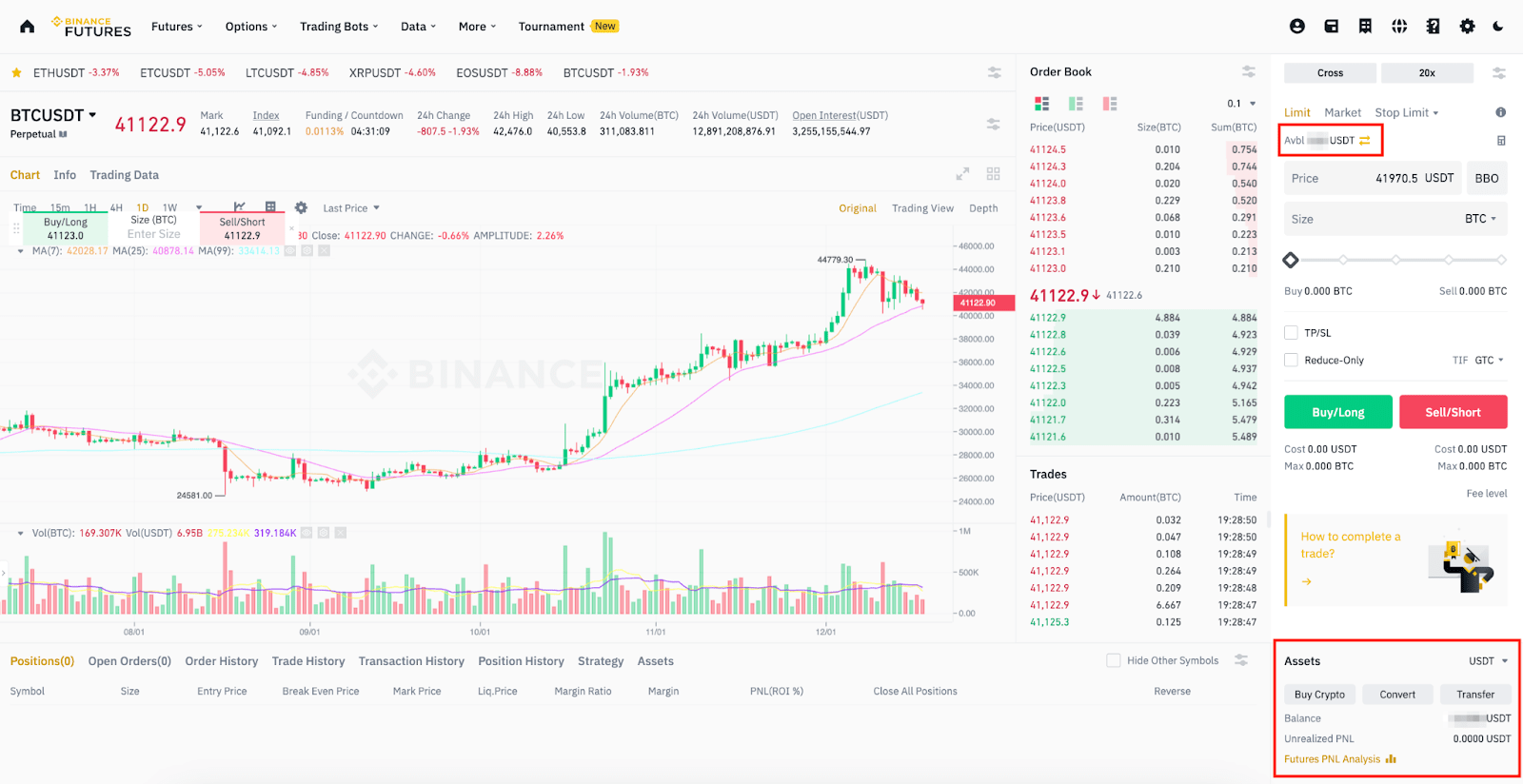Open price info bar settings sliders icon
The height and width of the screenshot is (784, 1523).
(x=993, y=124)
